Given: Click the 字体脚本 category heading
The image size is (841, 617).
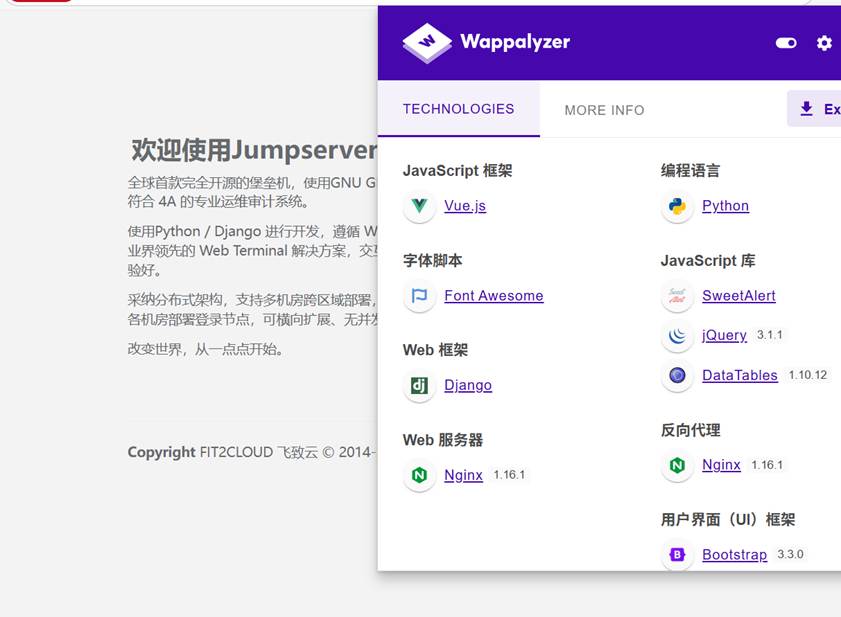Looking at the screenshot, I should tap(432, 261).
